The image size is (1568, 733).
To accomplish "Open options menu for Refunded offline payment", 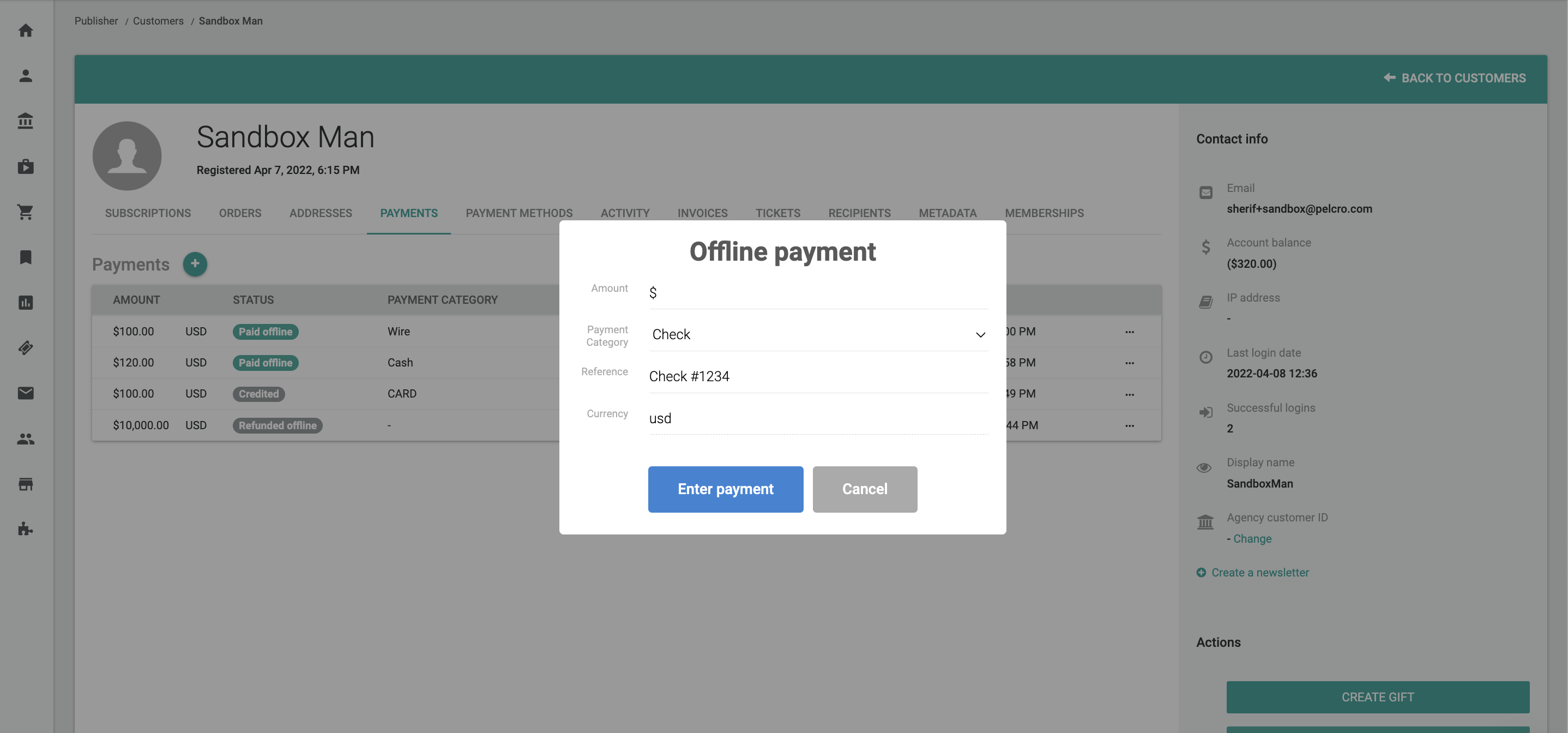I will (1129, 425).
